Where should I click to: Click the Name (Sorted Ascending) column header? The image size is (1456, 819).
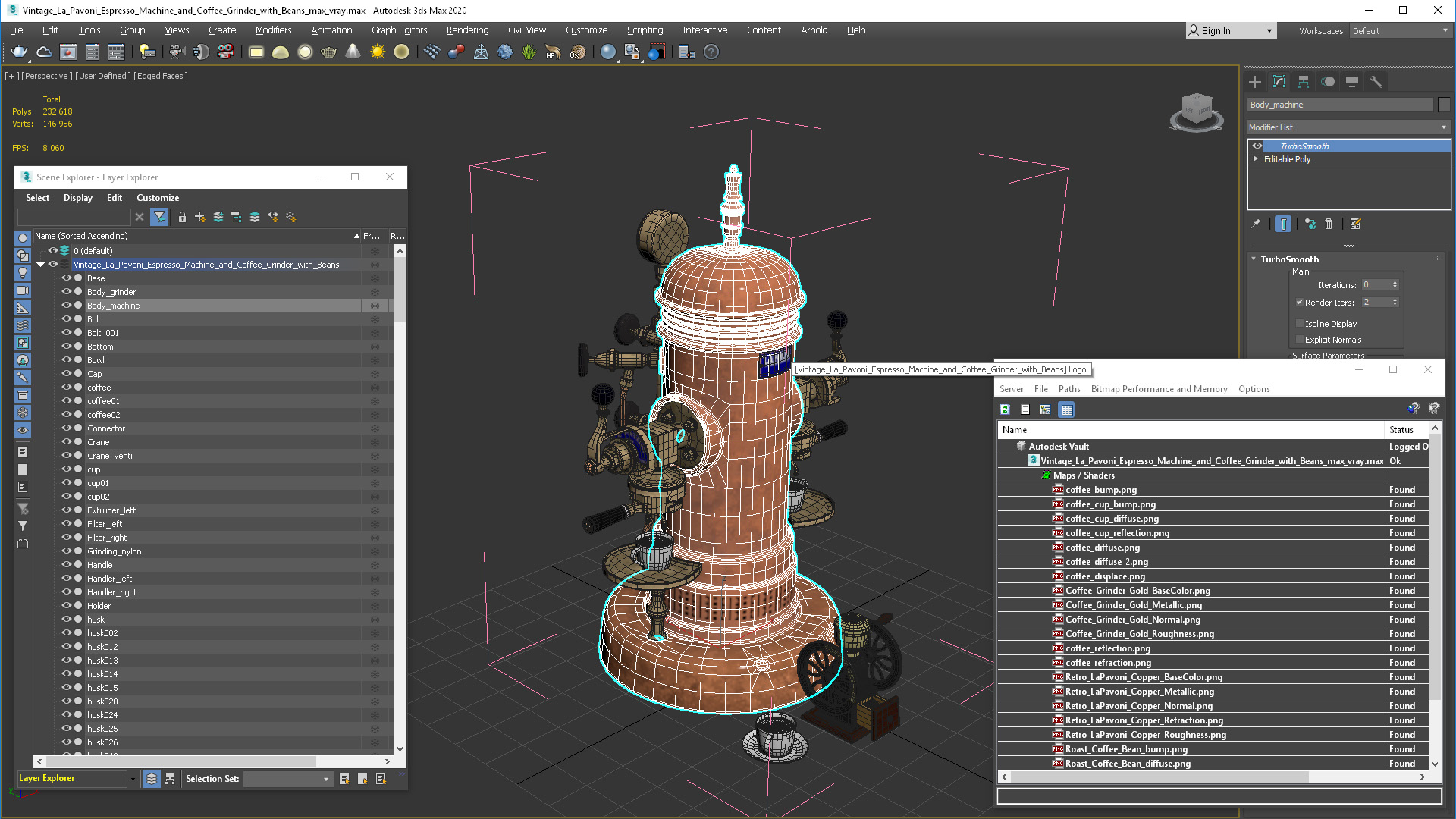(x=197, y=236)
